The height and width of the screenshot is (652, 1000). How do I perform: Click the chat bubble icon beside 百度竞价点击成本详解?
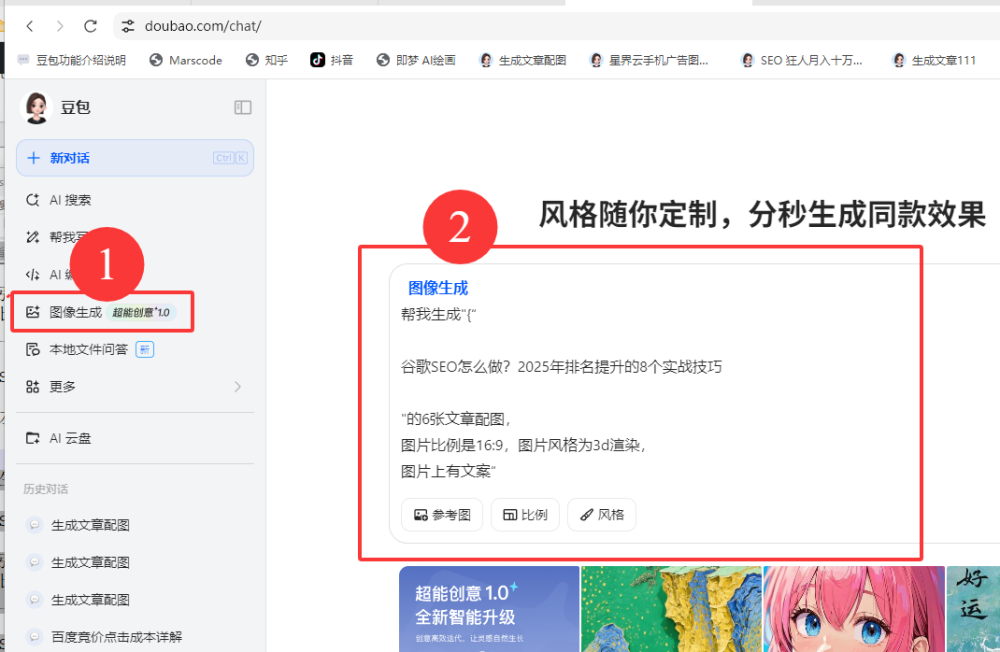click(34, 637)
